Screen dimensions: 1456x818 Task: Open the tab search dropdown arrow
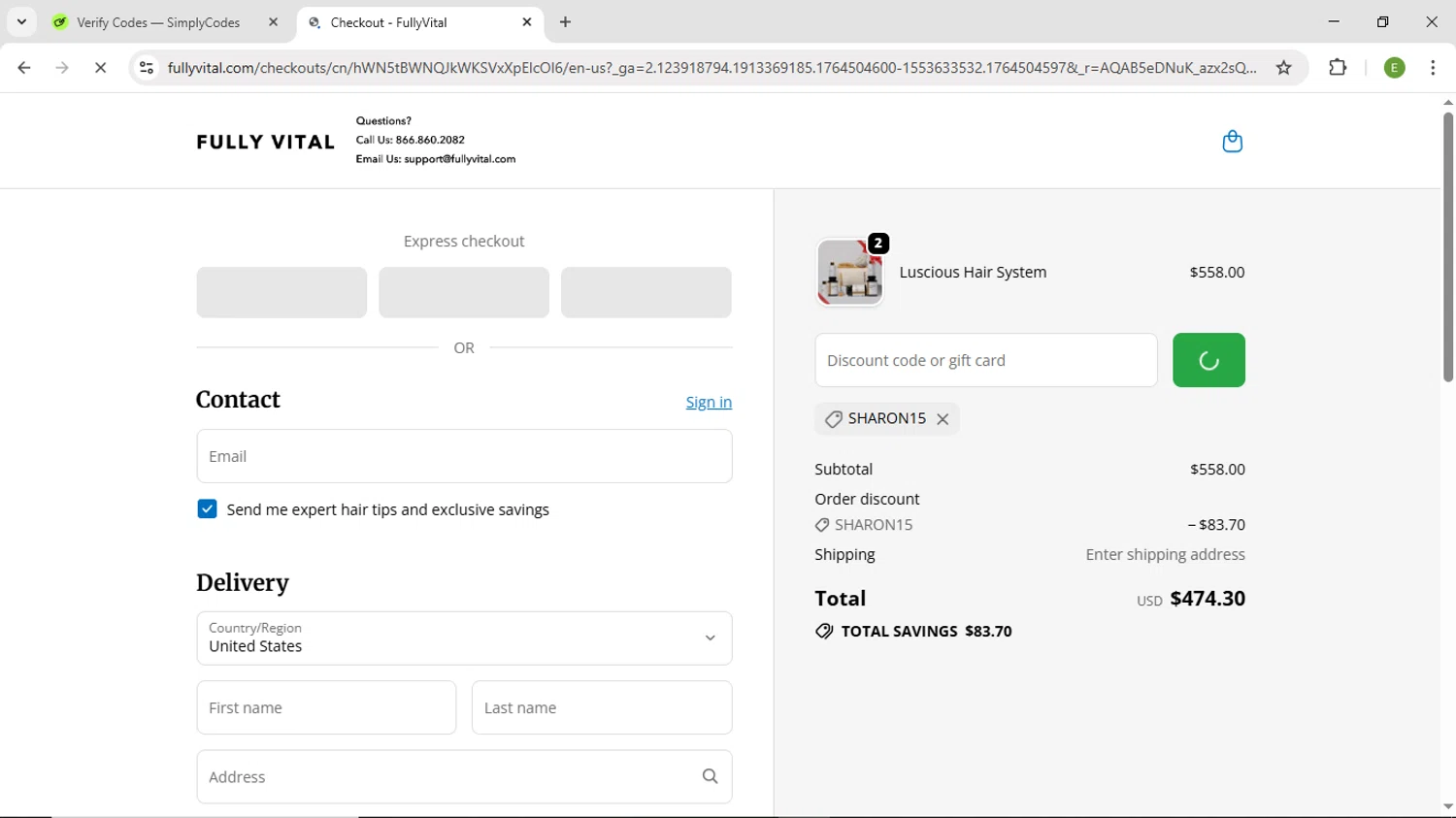(21, 21)
